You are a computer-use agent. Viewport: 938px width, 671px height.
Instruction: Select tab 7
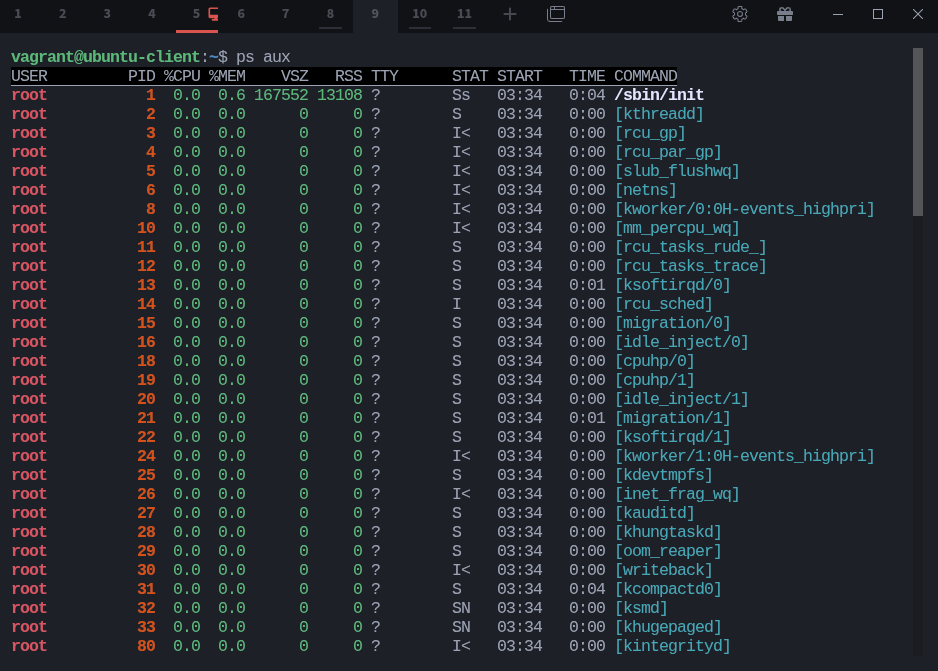[x=284, y=15]
